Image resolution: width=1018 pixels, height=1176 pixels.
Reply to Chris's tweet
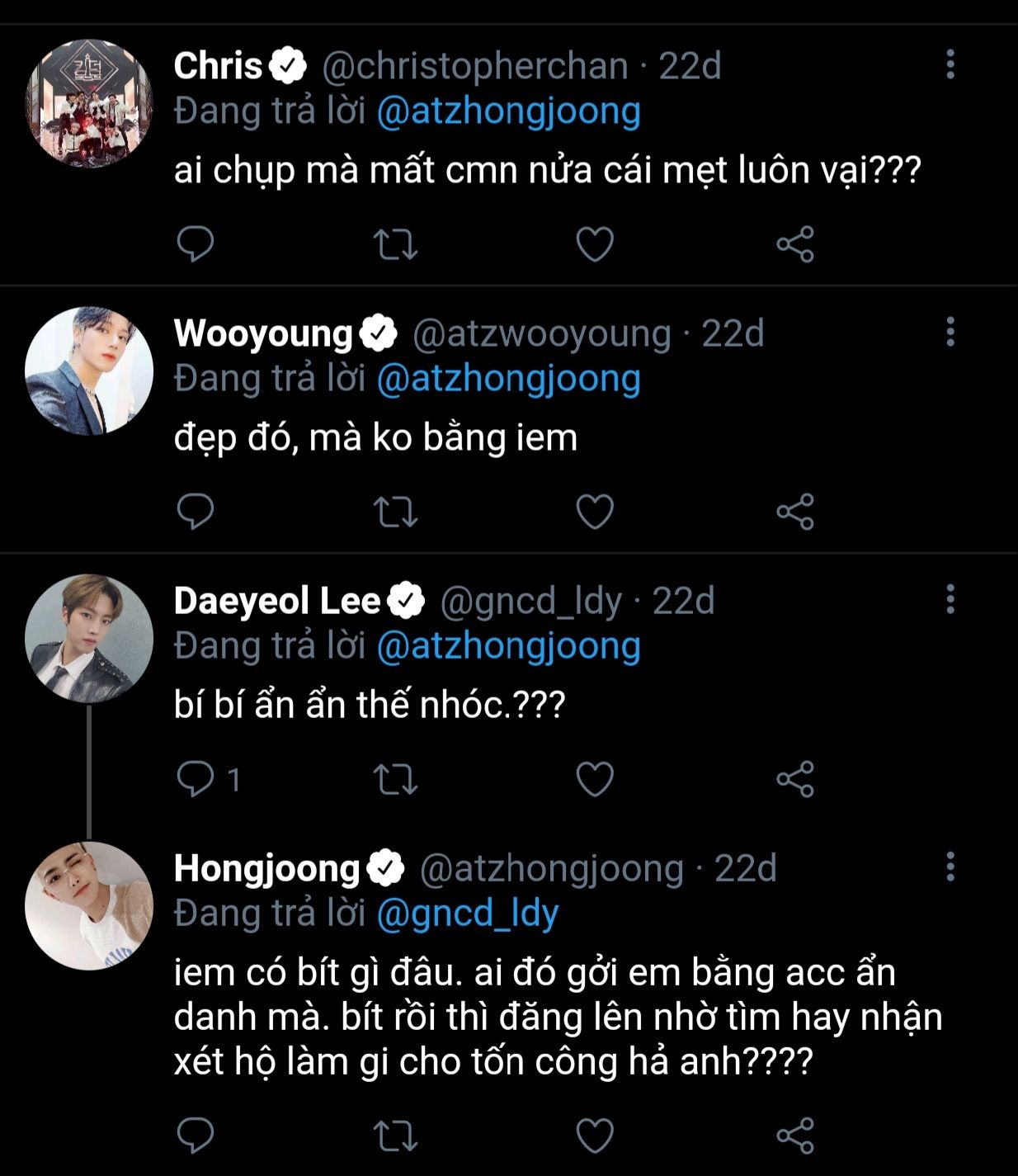[x=196, y=244]
